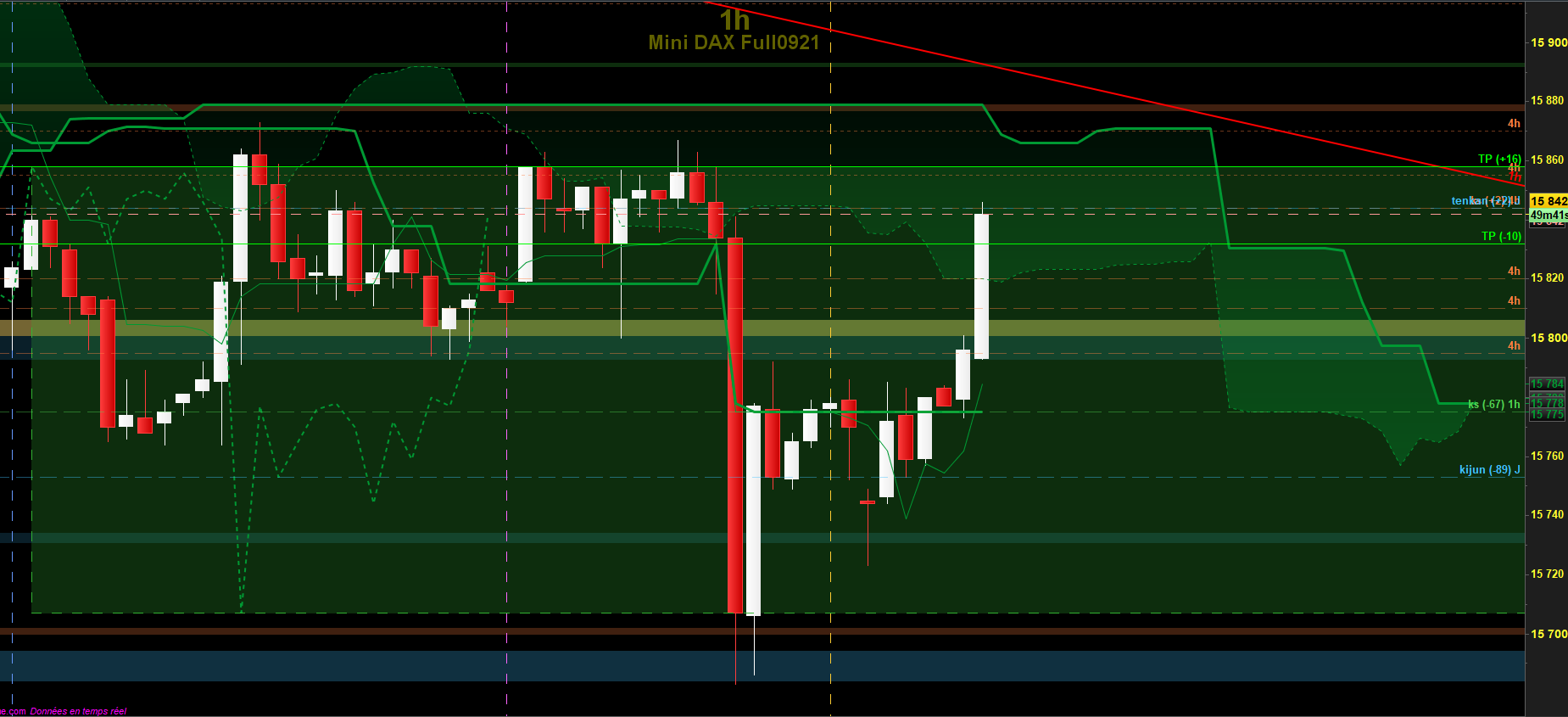The height and width of the screenshot is (717, 1568).
Task: Click the 15 880 price axis label
Action: tap(1547, 100)
